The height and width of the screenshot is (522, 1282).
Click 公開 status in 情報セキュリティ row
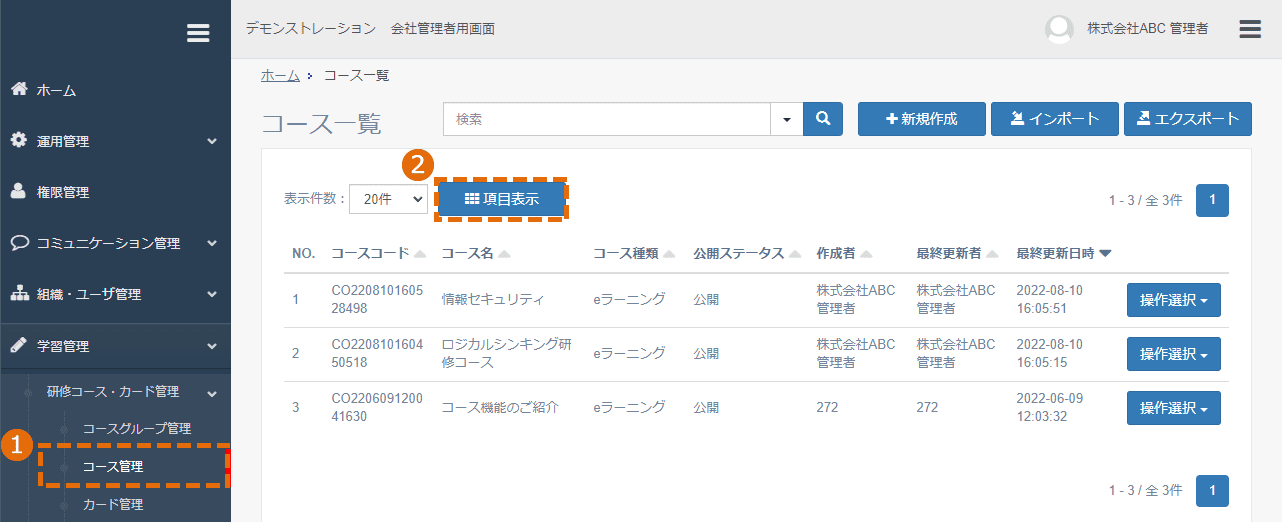pyautogui.click(x=706, y=299)
